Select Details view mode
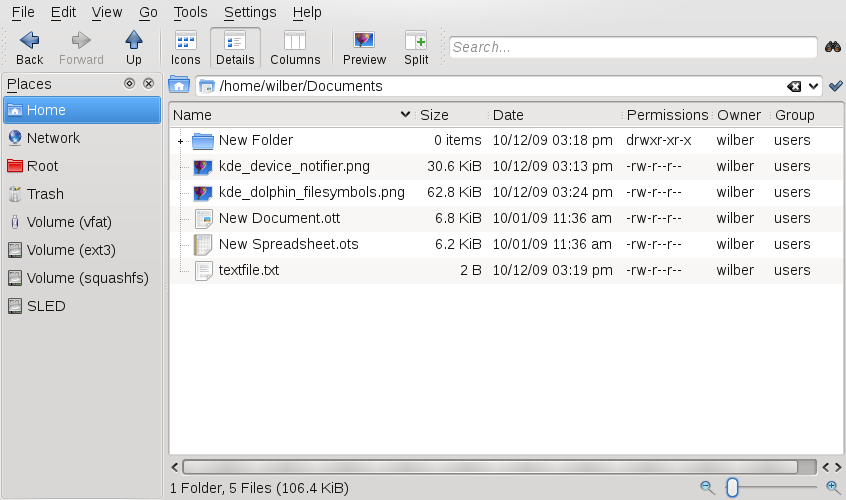This screenshot has height=500, width=846. (235, 48)
